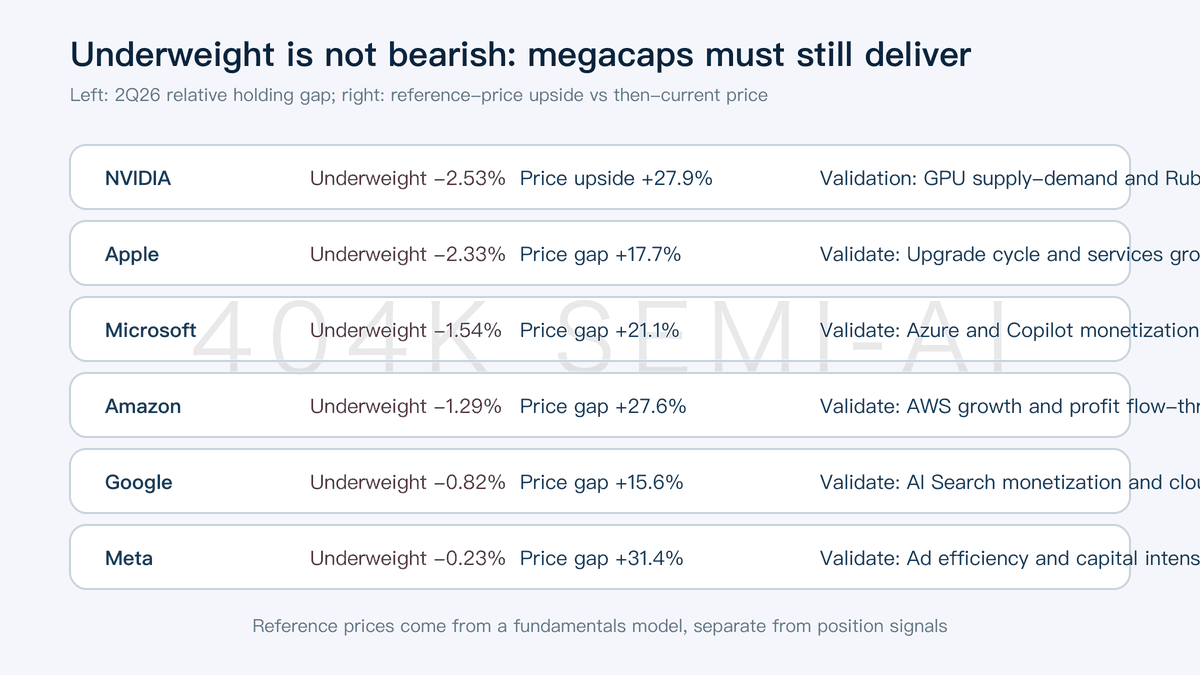Viewport: 1200px width, 675px height.
Task: Select the NVIDIA company name
Action: pyautogui.click(x=138, y=178)
